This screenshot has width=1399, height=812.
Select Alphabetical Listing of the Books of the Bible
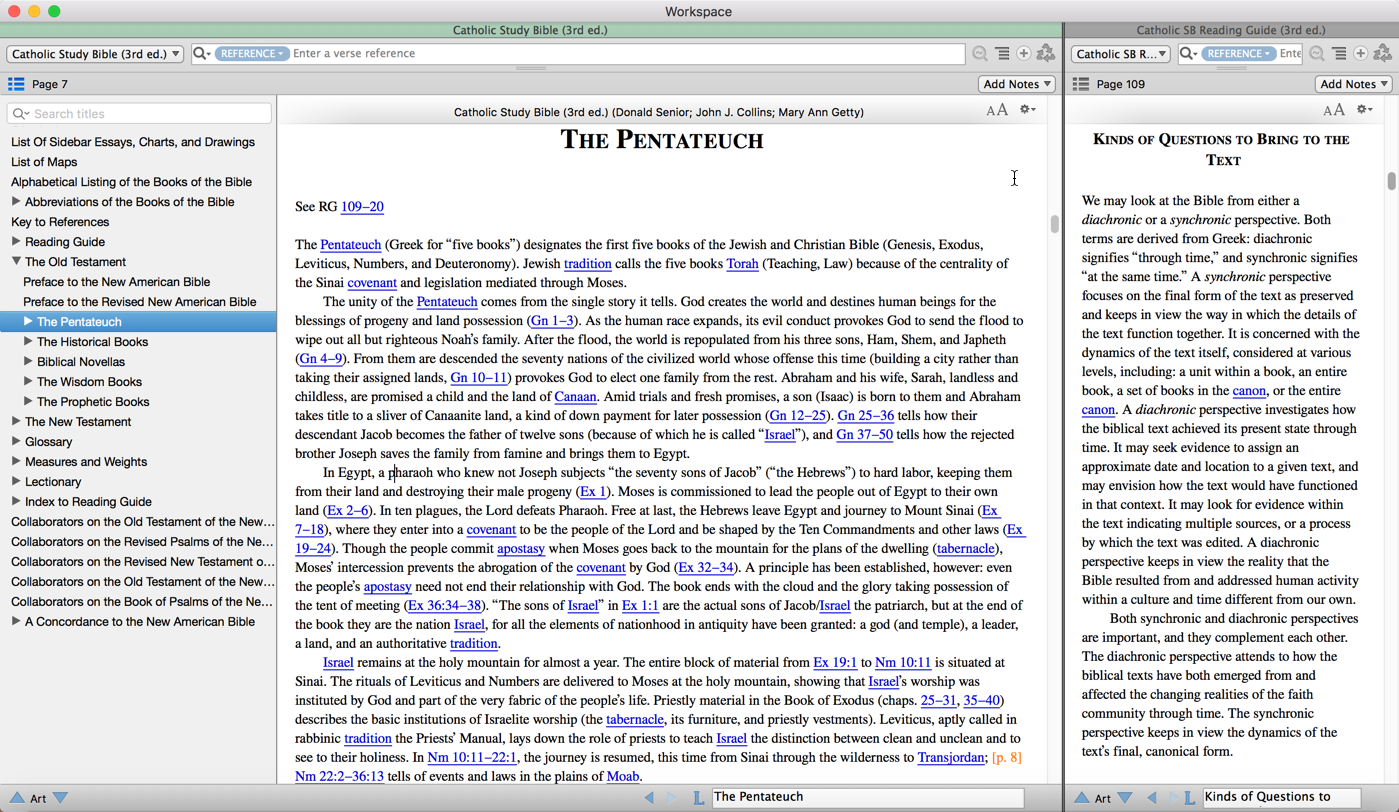[x=131, y=182]
